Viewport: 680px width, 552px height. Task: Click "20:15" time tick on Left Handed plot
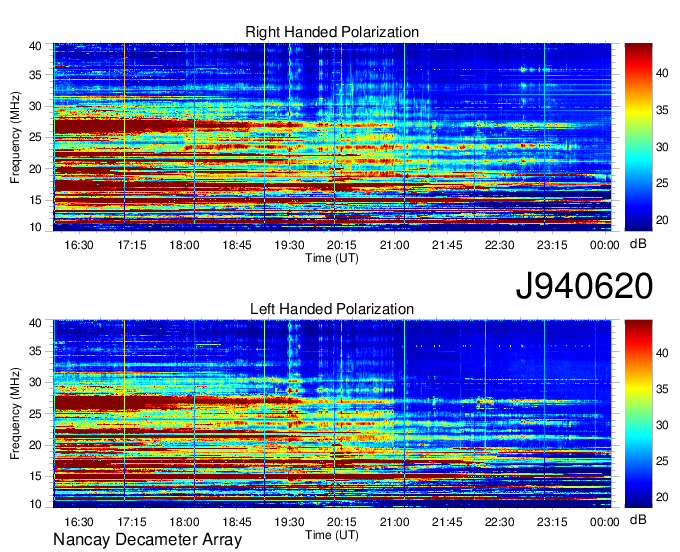click(342, 522)
